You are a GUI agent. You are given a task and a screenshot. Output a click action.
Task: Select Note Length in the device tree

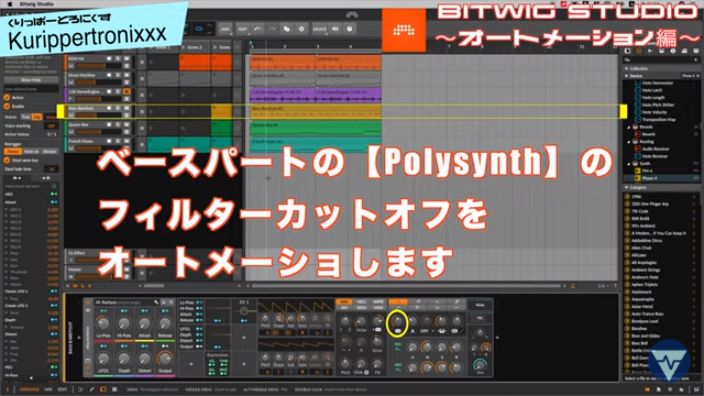click(653, 97)
